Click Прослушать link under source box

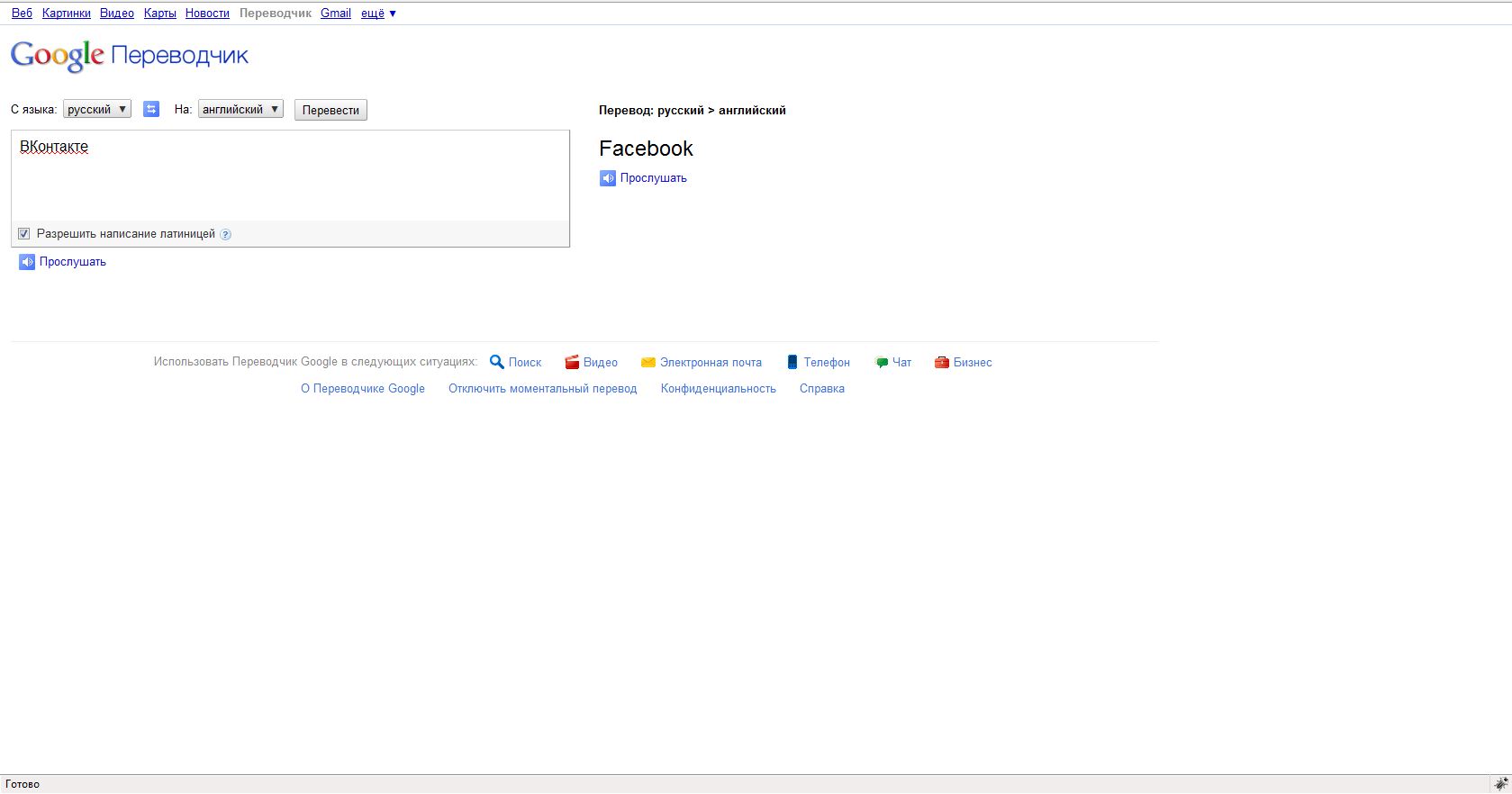click(x=73, y=262)
